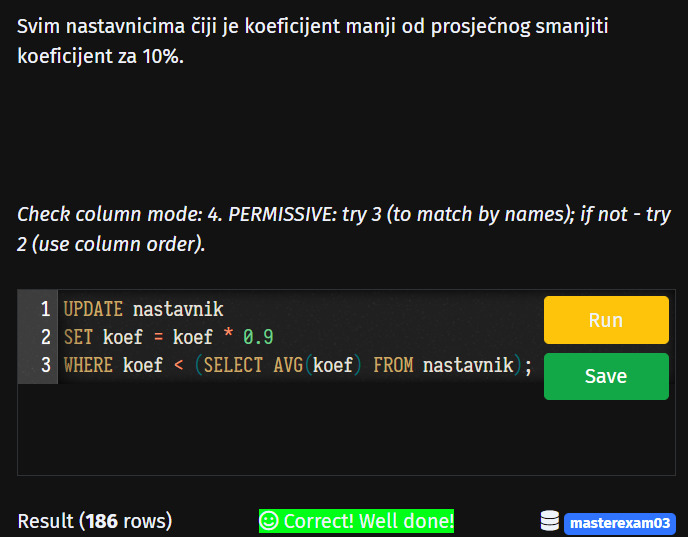
Task: Click the smiley face icon
Action: point(269,521)
